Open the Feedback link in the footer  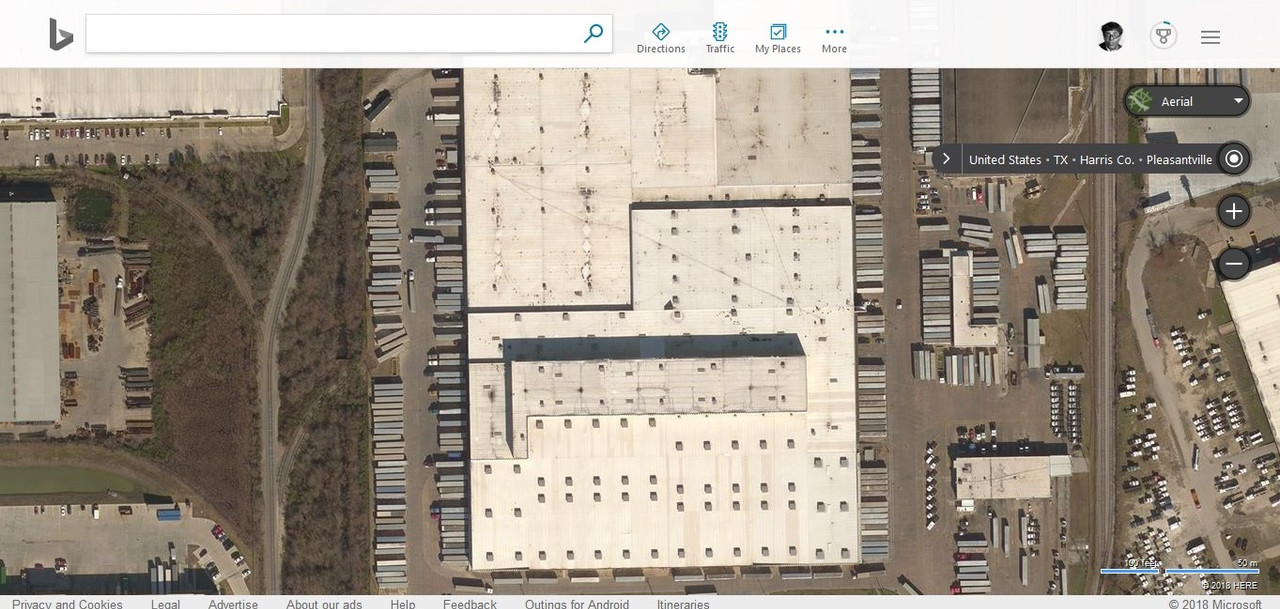[x=469, y=603]
